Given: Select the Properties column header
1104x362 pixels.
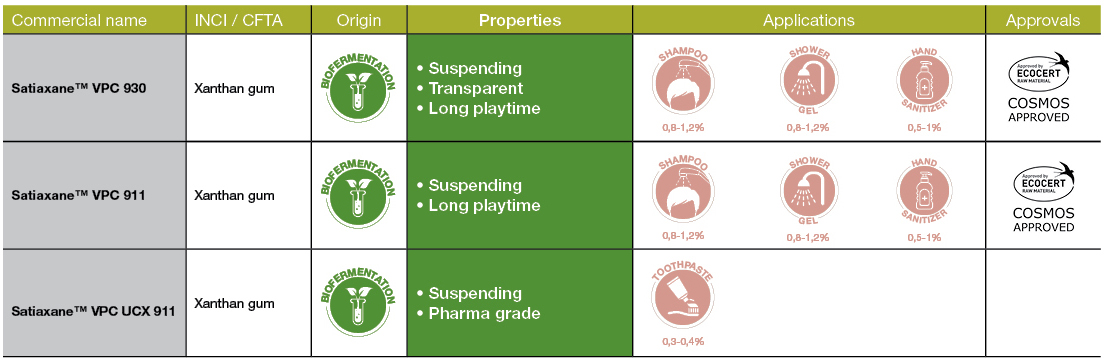Looking at the screenshot, I should (520, 20).
